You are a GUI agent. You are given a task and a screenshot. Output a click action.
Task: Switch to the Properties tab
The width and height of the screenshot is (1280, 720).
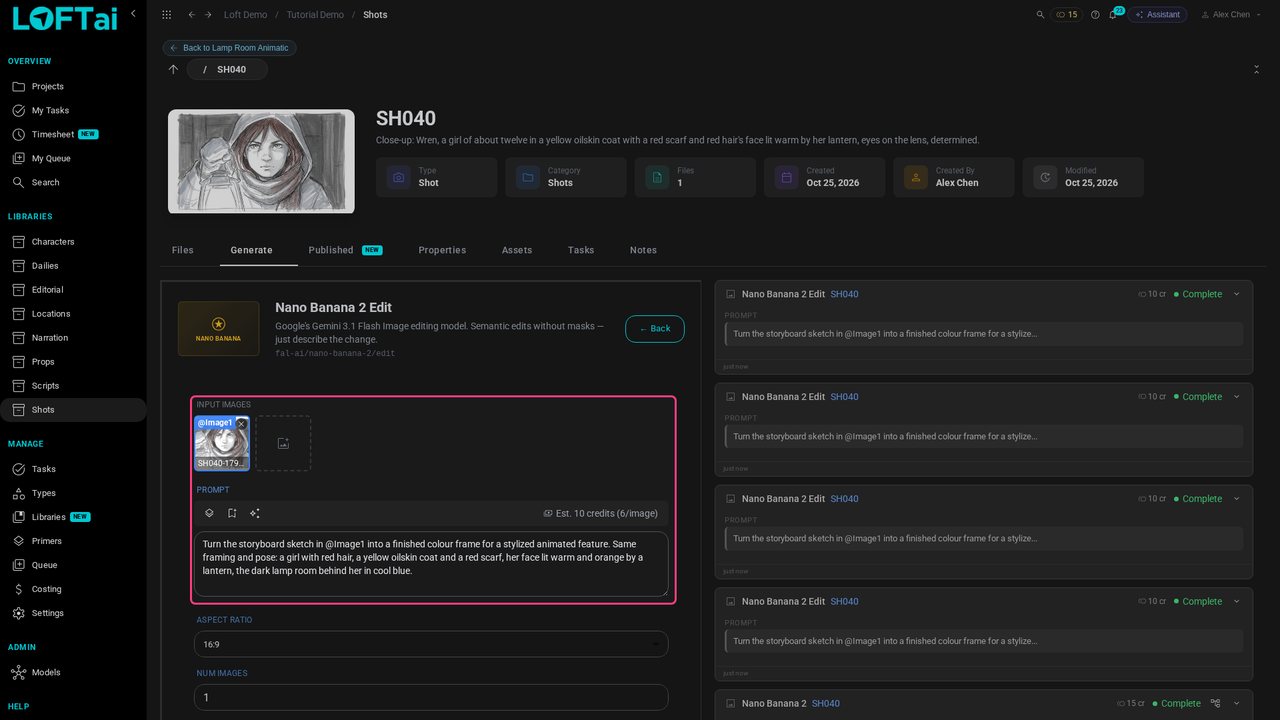tap(442, 250)
